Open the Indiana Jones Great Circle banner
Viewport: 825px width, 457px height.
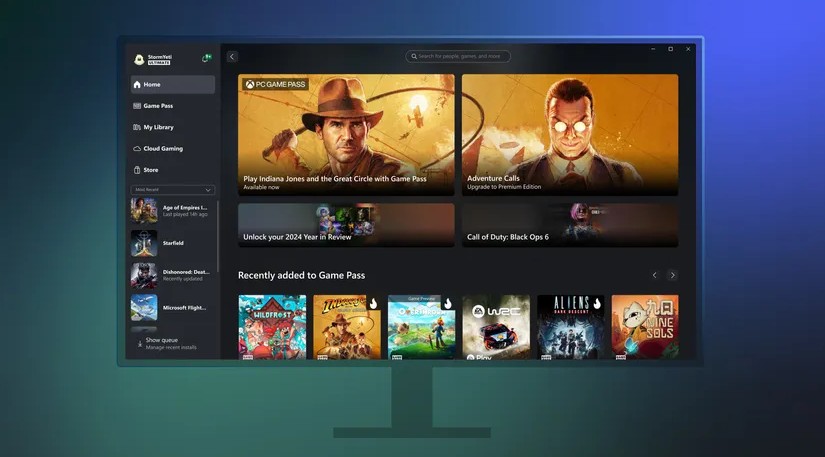pyautogui.click(x=346, y=135)
